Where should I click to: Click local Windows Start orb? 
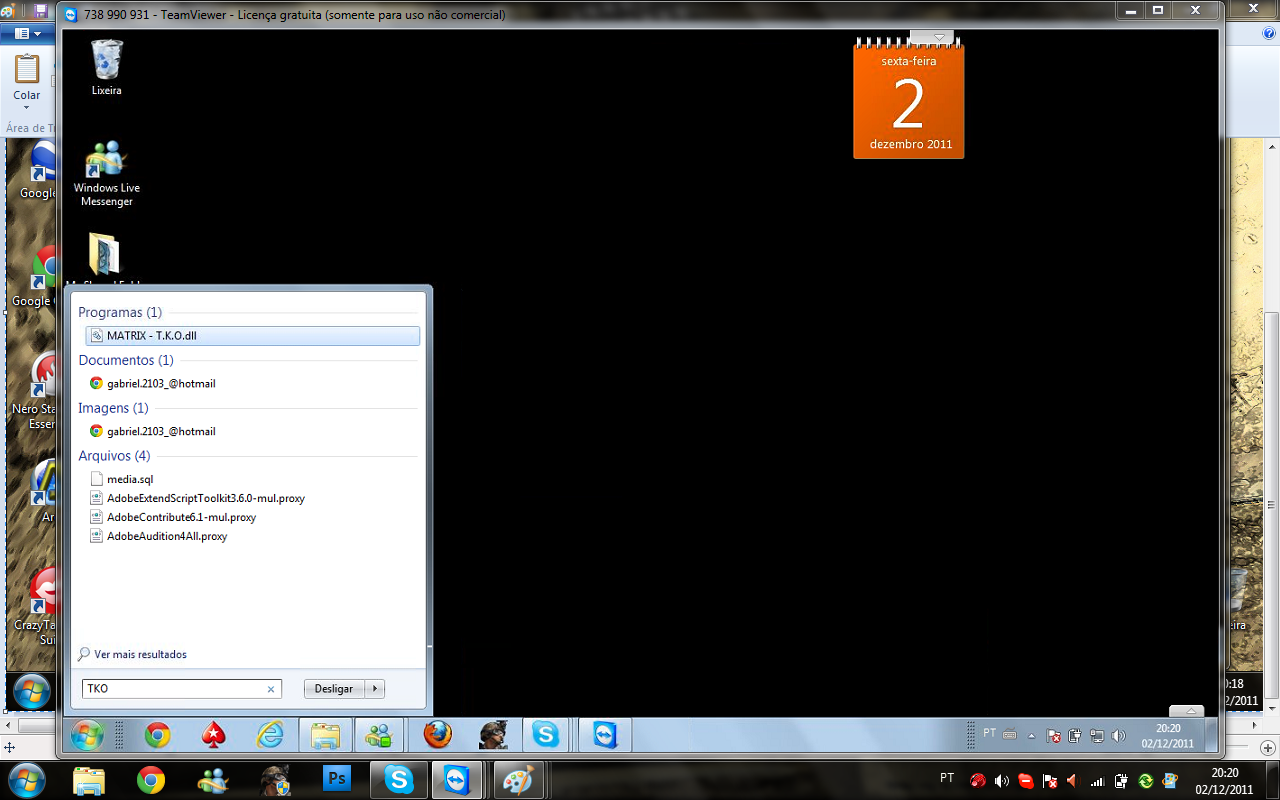click(27, 780)
